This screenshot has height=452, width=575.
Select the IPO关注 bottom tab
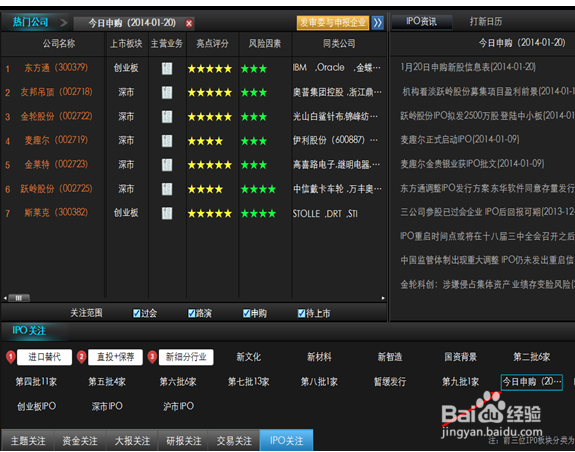[286, 440]
